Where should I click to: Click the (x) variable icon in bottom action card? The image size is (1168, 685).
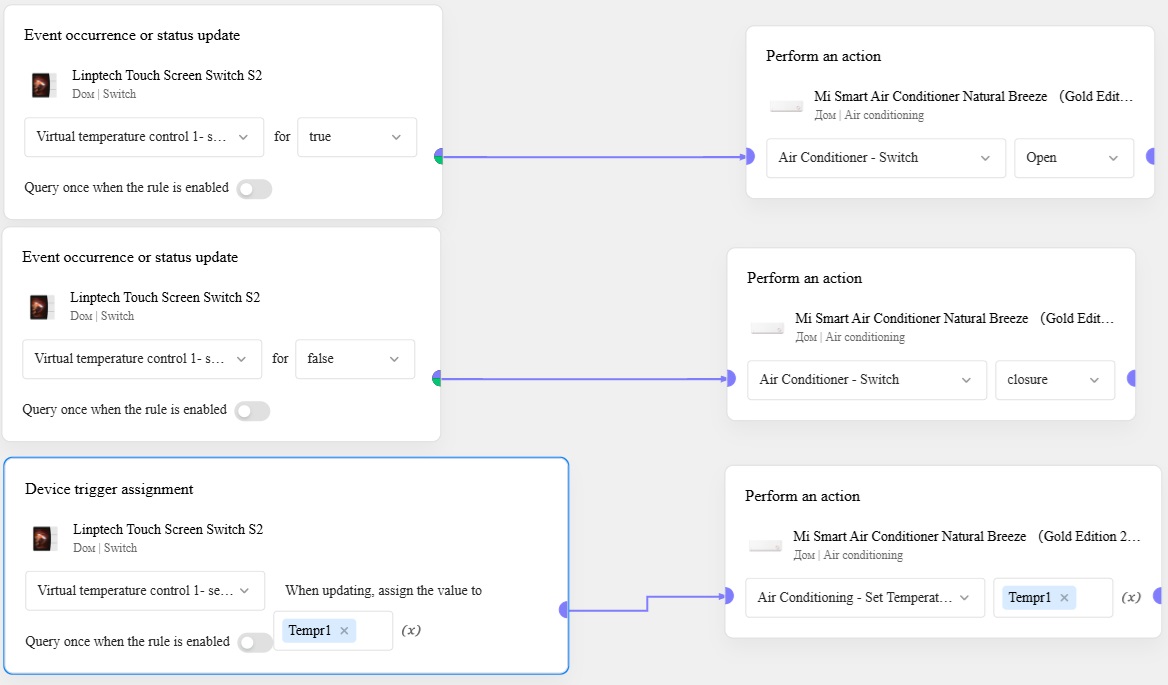coord(1131,597)
